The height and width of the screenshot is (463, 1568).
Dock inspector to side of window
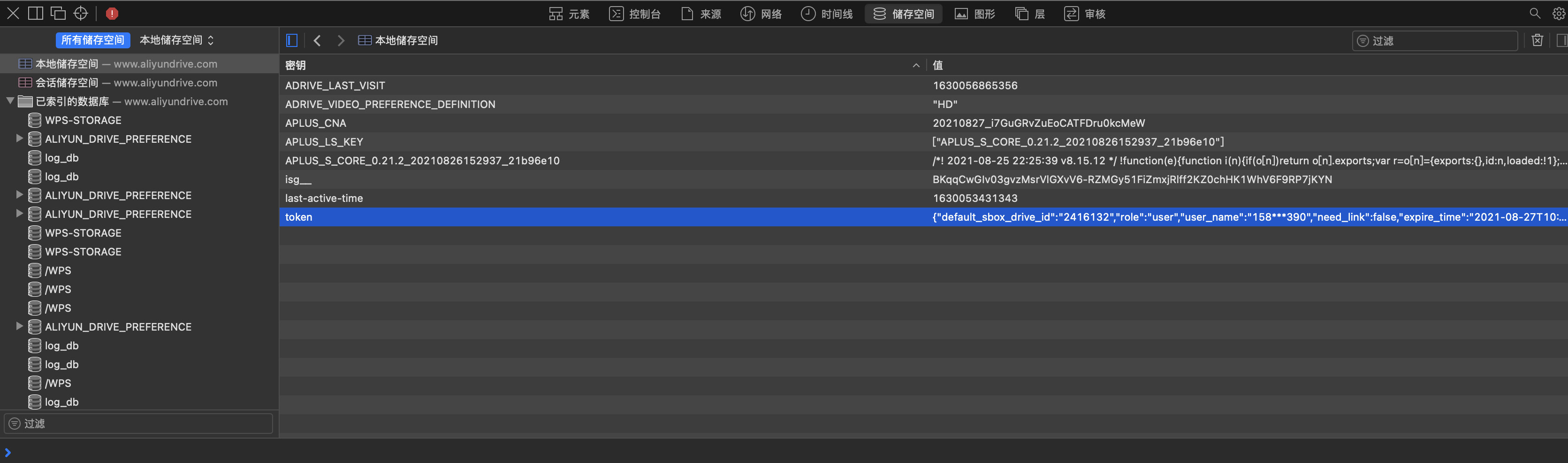point(36,14)
